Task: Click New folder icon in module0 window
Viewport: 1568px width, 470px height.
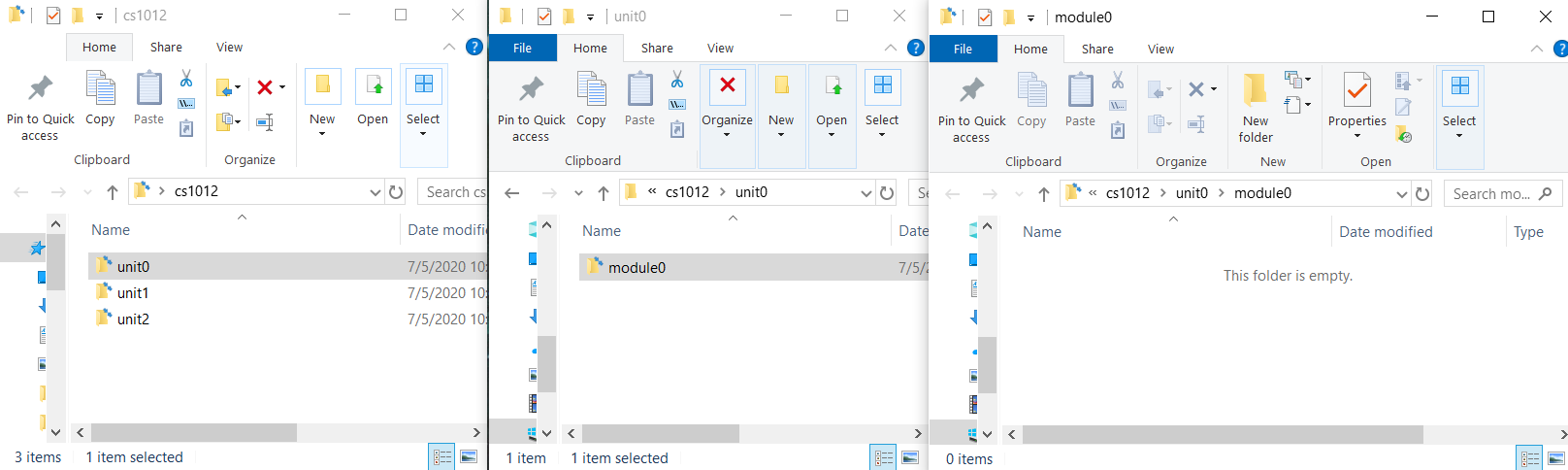Action: coord(1255,106)
